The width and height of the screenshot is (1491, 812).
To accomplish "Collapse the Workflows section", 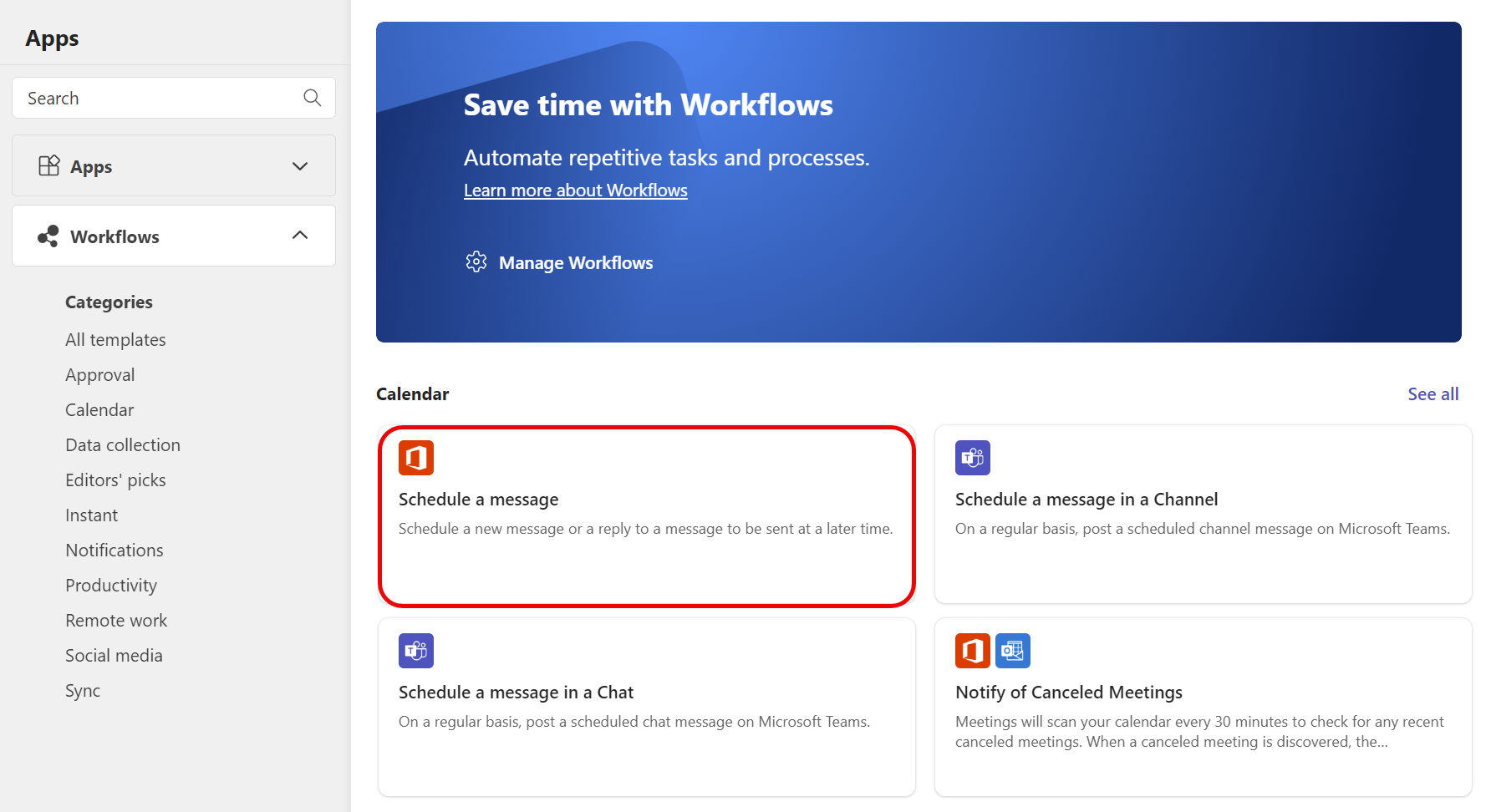I will coord(299,235).
